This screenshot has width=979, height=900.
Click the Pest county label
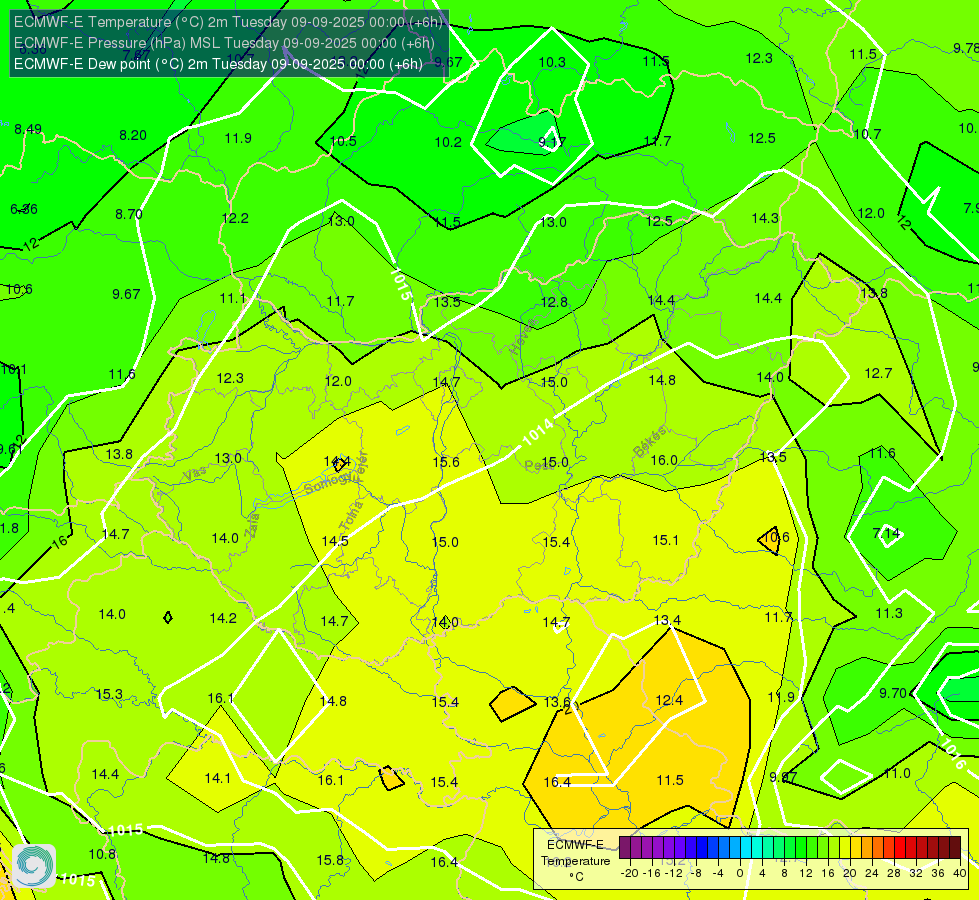(x=537, y=466)
